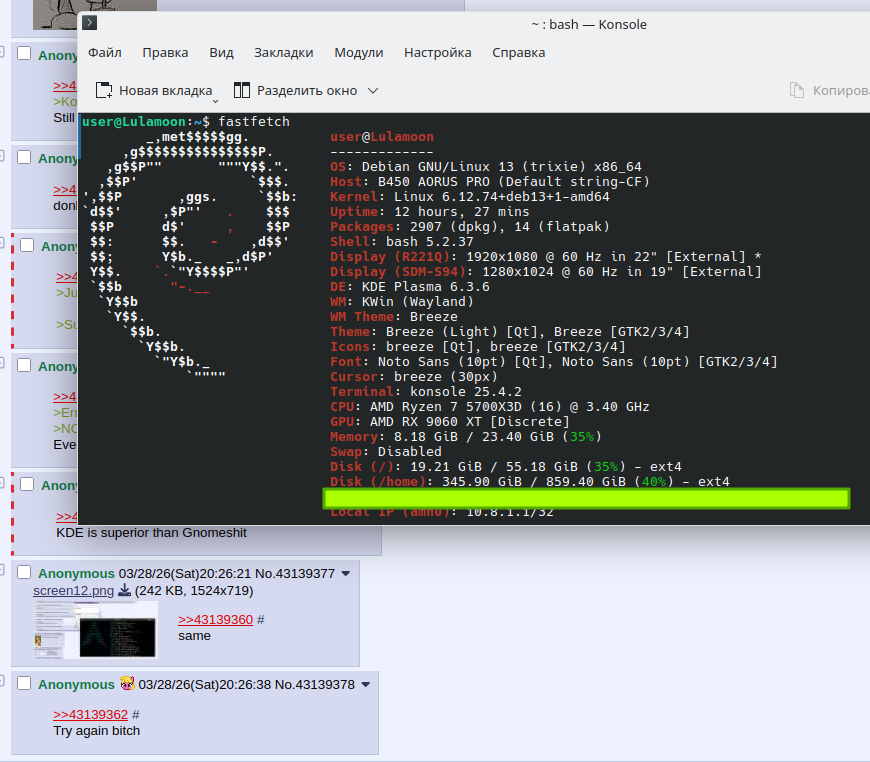Click the 'Uptime: 12 hours, 27 mins' line
Screen dimensions: 870x762
coord(429,211)
